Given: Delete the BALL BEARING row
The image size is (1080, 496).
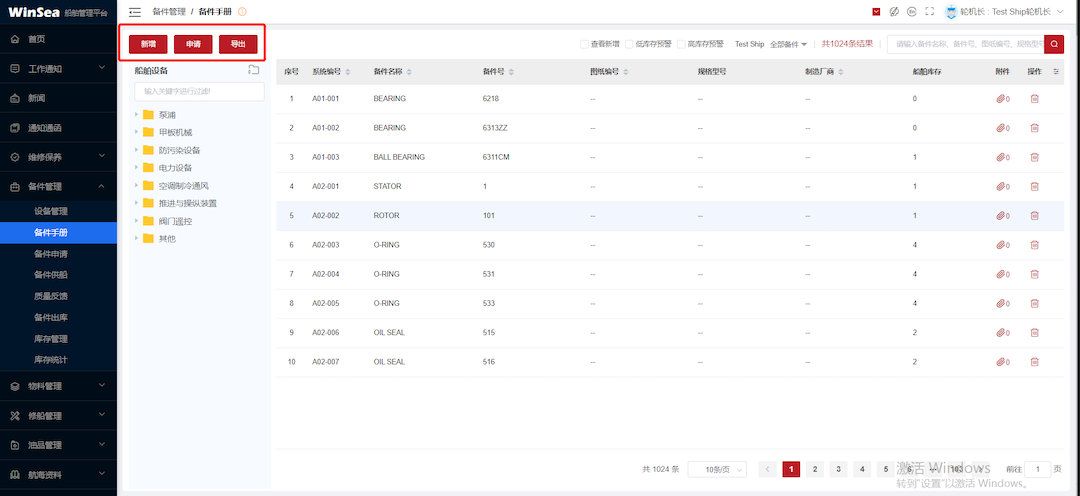Looking at the screenshot, I should pos(1034,158).
